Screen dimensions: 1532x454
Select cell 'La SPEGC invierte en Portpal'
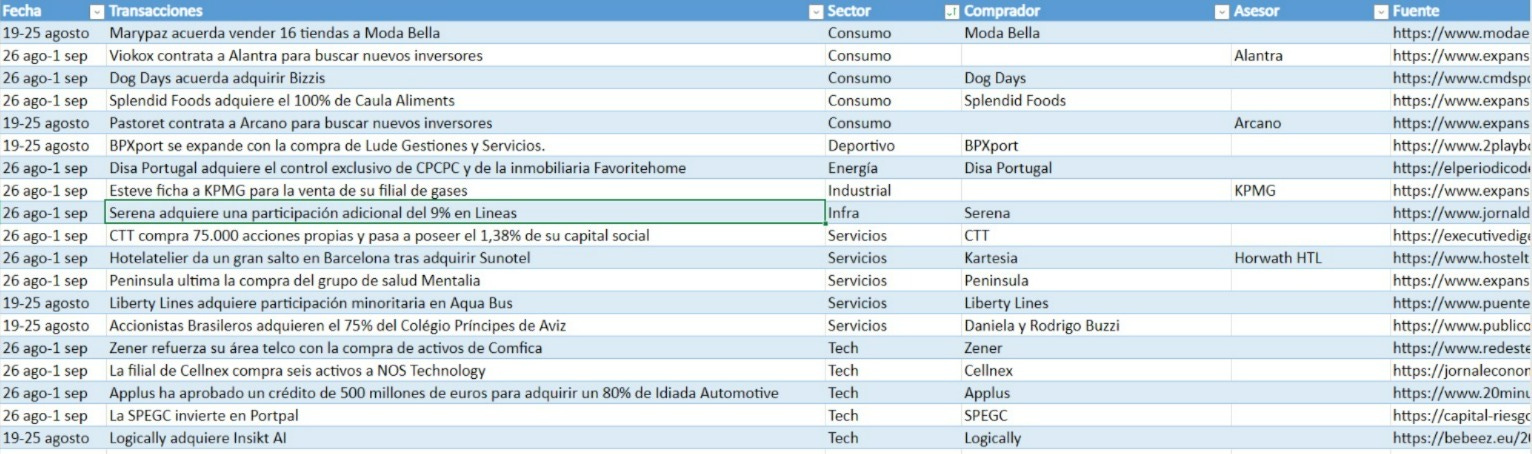coord(465,416)
